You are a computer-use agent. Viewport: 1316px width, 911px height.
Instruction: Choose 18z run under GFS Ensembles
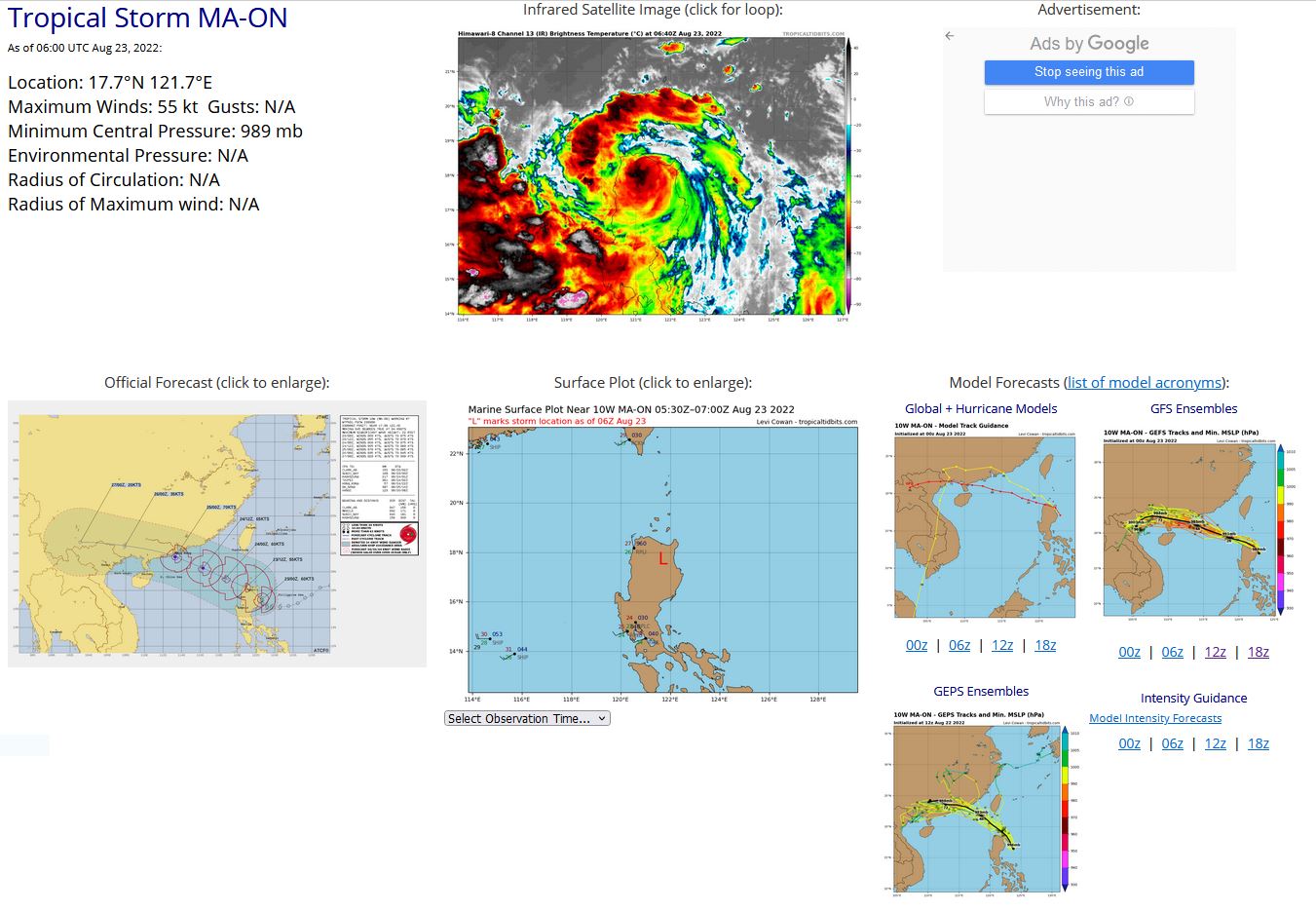click(x=1258, y=653)
